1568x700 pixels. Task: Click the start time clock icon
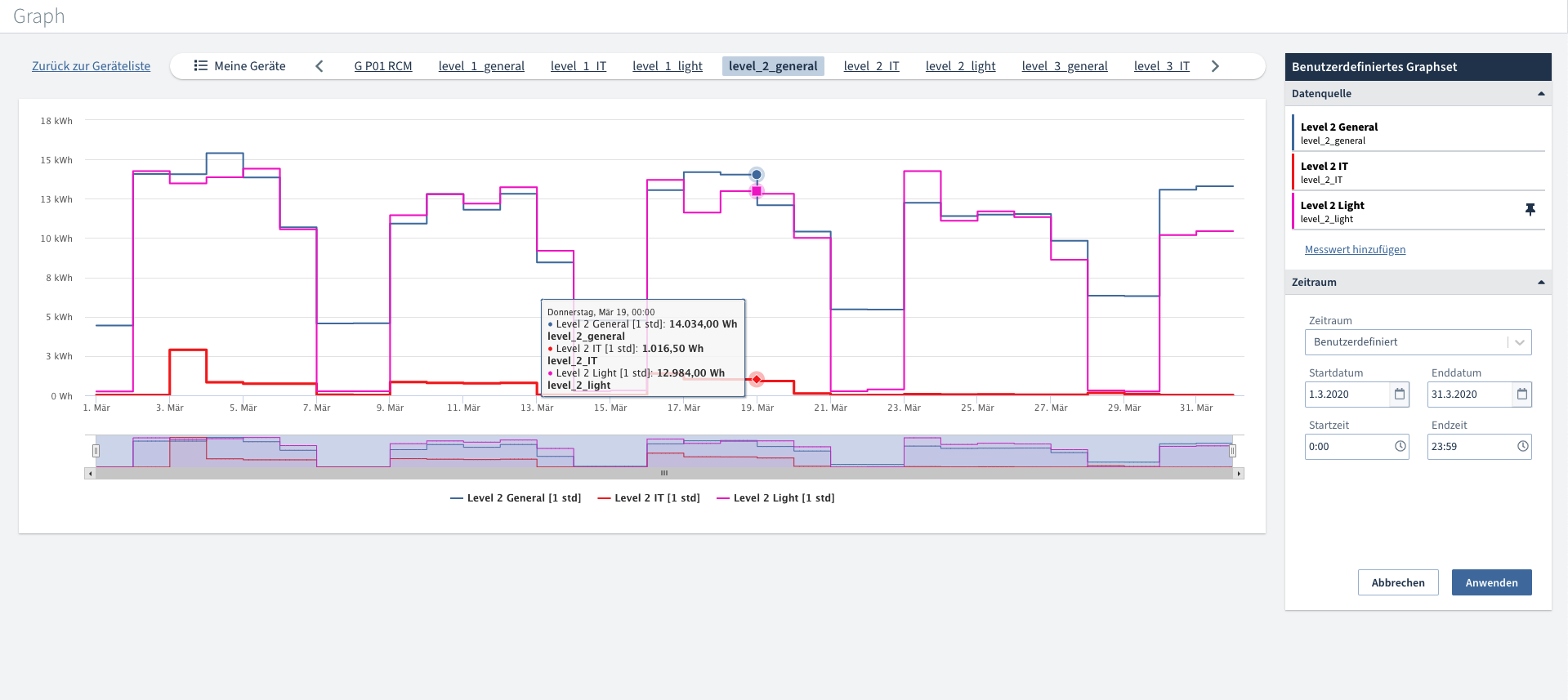(x=1400, y=447)
